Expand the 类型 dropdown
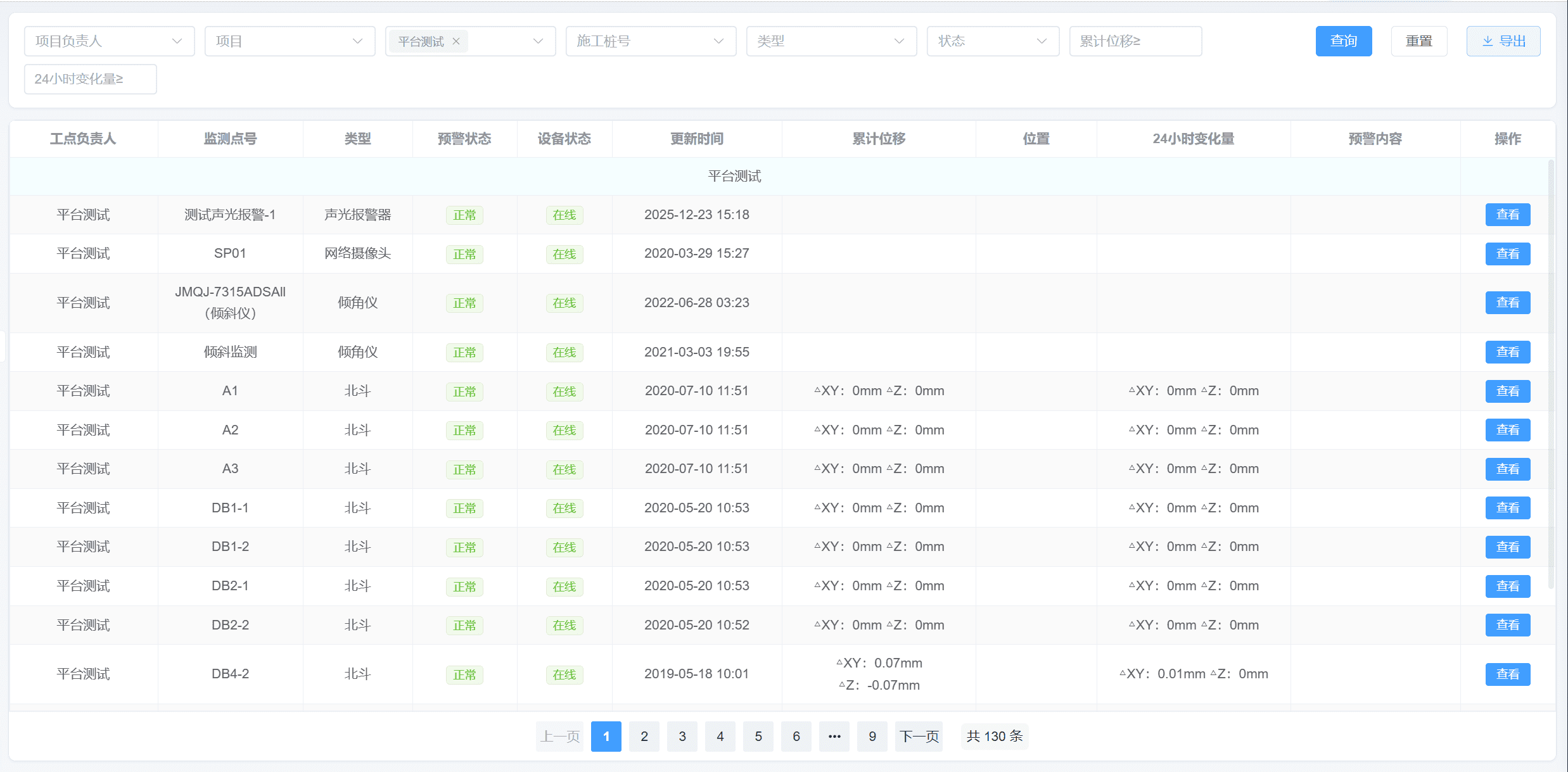 pyautogui.click(x=832, y=41)
